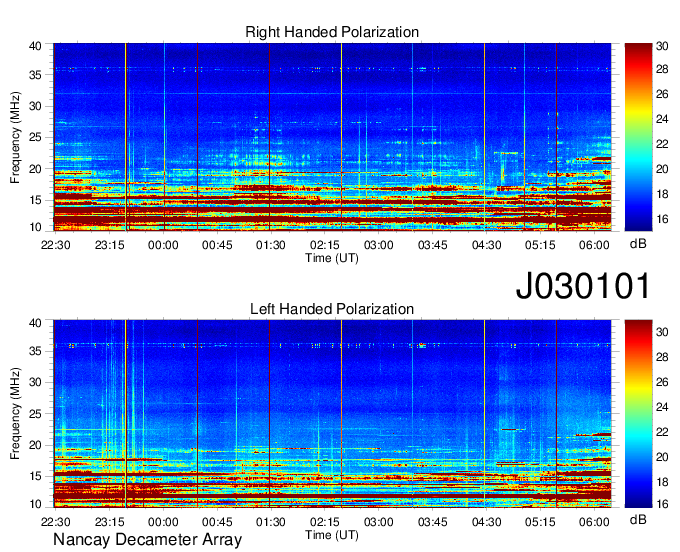Viewport: 680px width, 552px height.
Task: Click the 00:00 tick under the upper plot
Action: point(163,245)
